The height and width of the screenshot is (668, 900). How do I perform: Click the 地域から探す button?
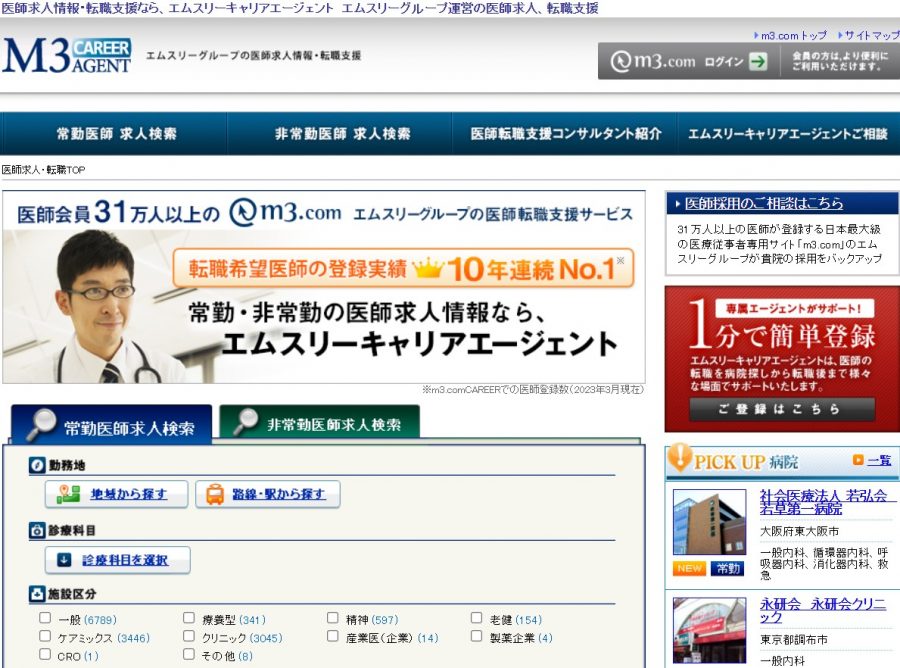[x=117, y=494]
